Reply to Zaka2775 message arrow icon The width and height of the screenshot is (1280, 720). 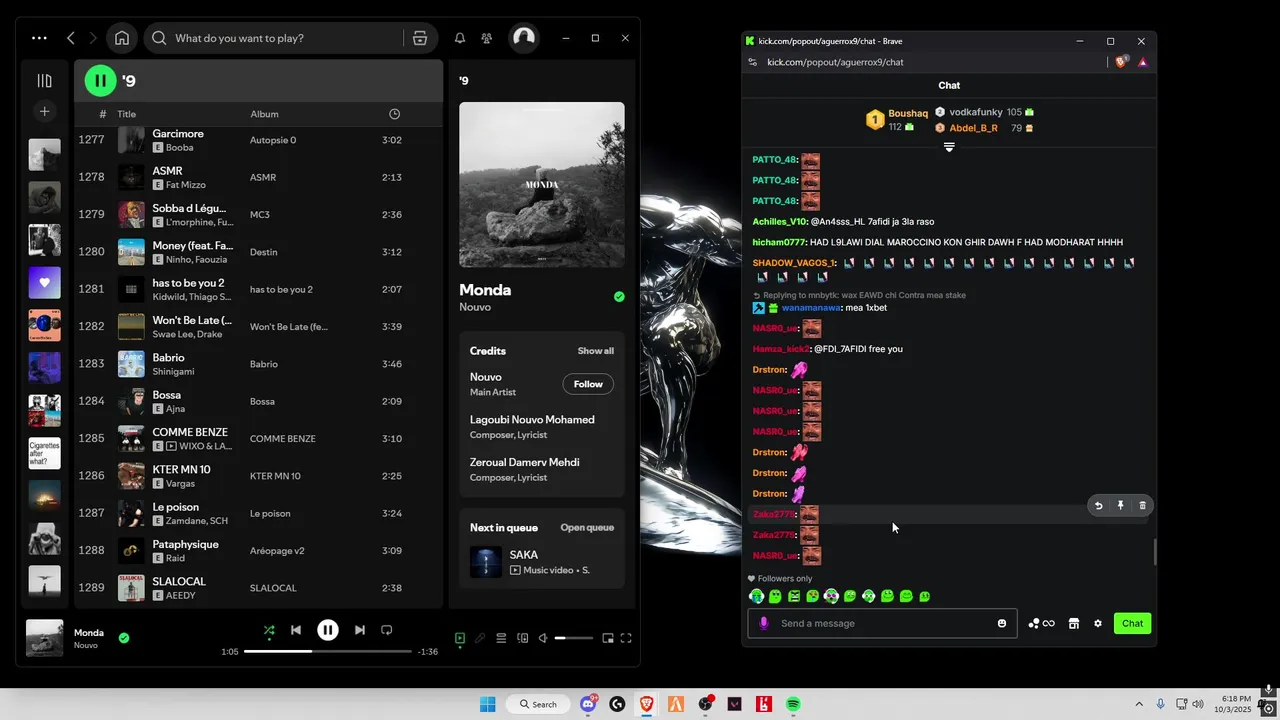click(x=1098, y=506)
